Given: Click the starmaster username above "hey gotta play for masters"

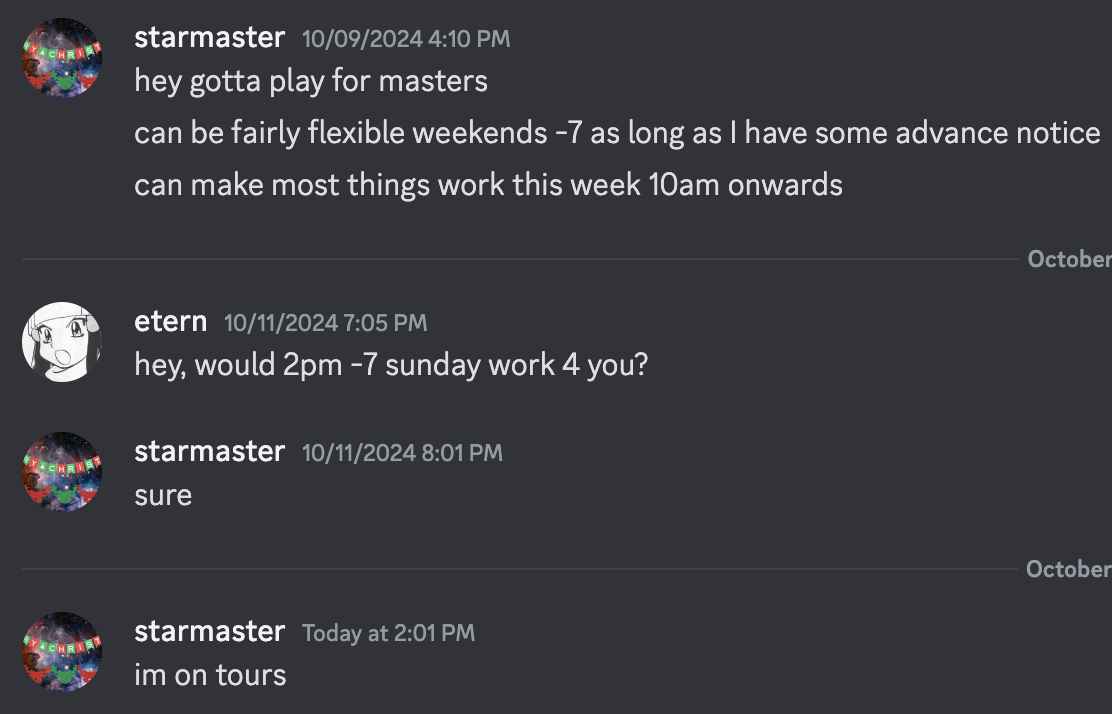Looking at the screenshot, I should (x=209, y=38).
